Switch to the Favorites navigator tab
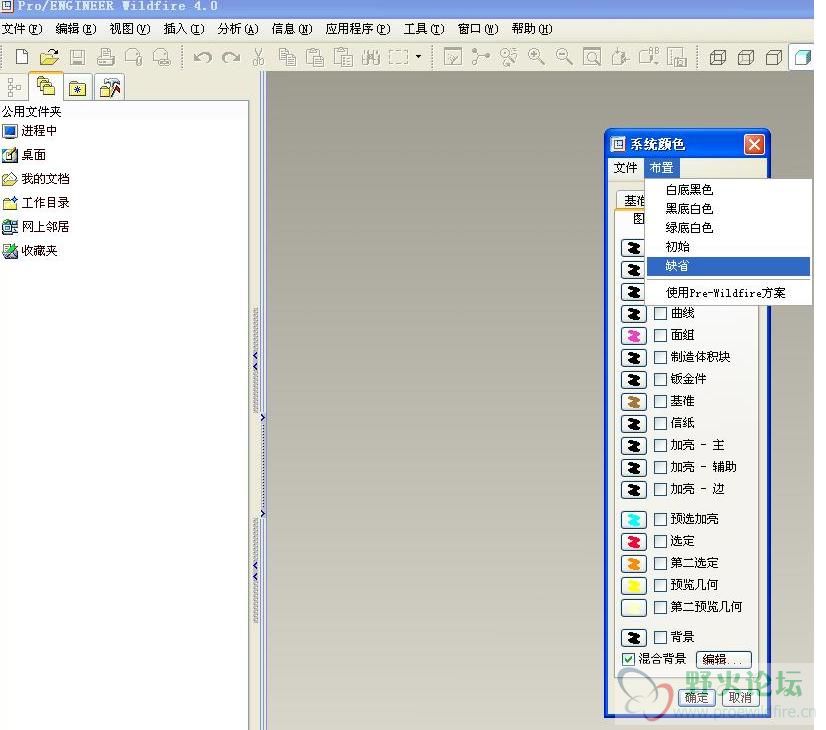This screenshot has height=730, width=826. pos(77,87)
